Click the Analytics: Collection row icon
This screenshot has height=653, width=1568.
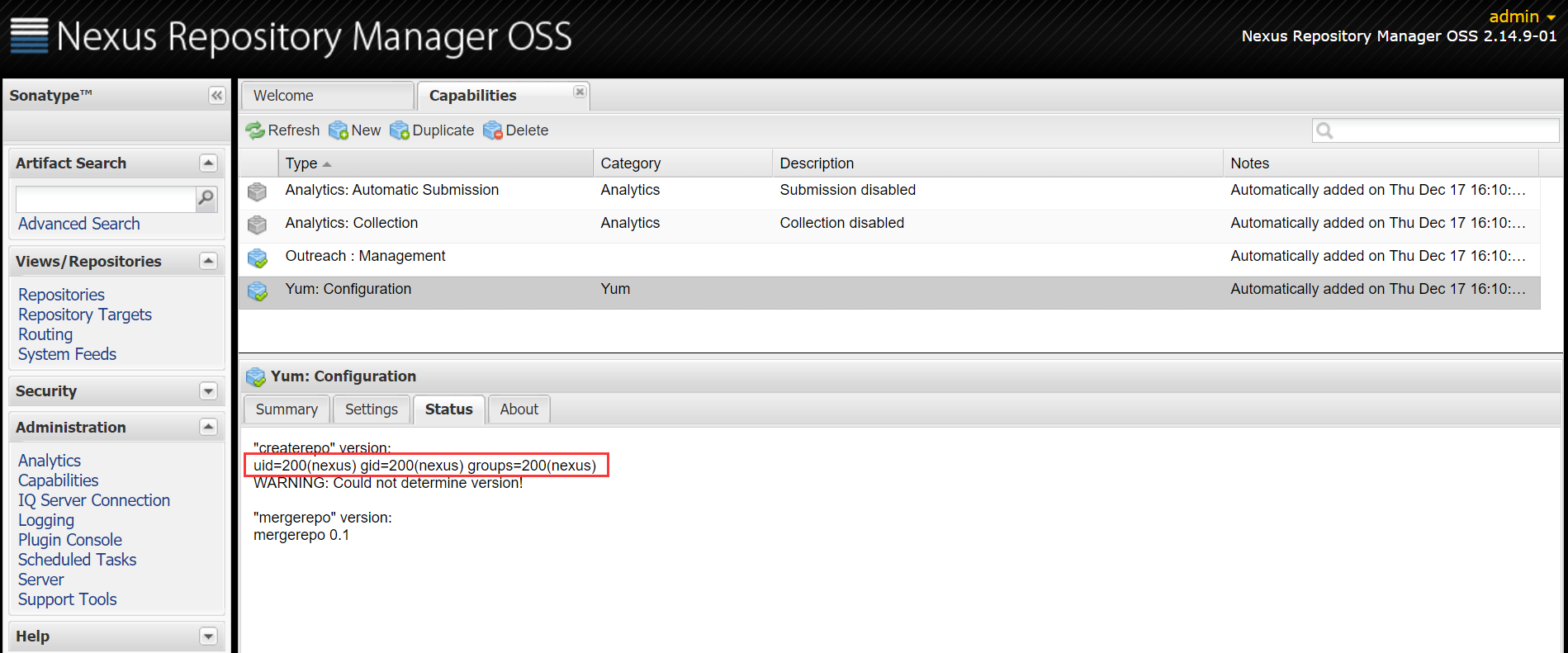pyautogui.click(x=258, y=225)
